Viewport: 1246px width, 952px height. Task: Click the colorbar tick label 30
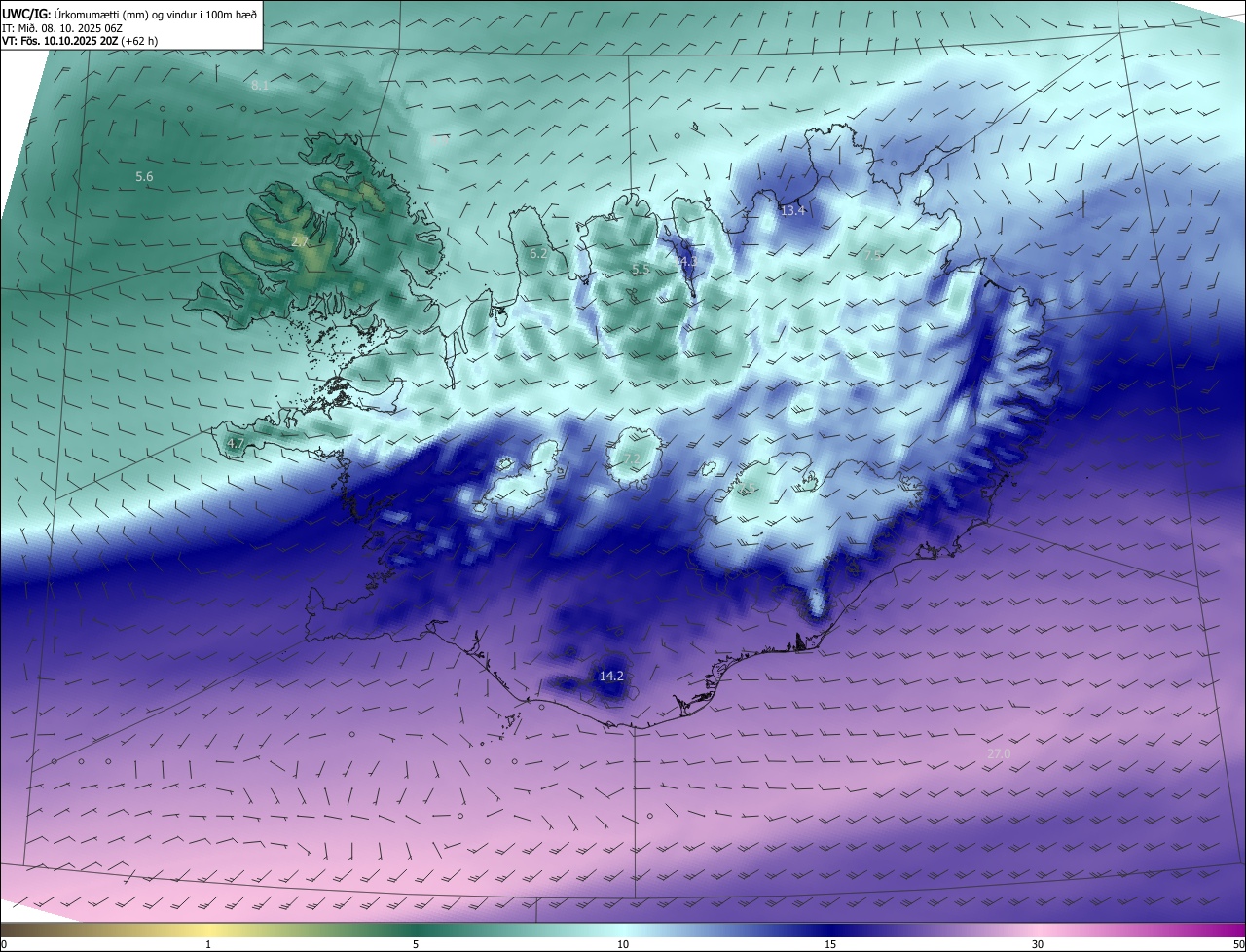tap(1038, 944)
